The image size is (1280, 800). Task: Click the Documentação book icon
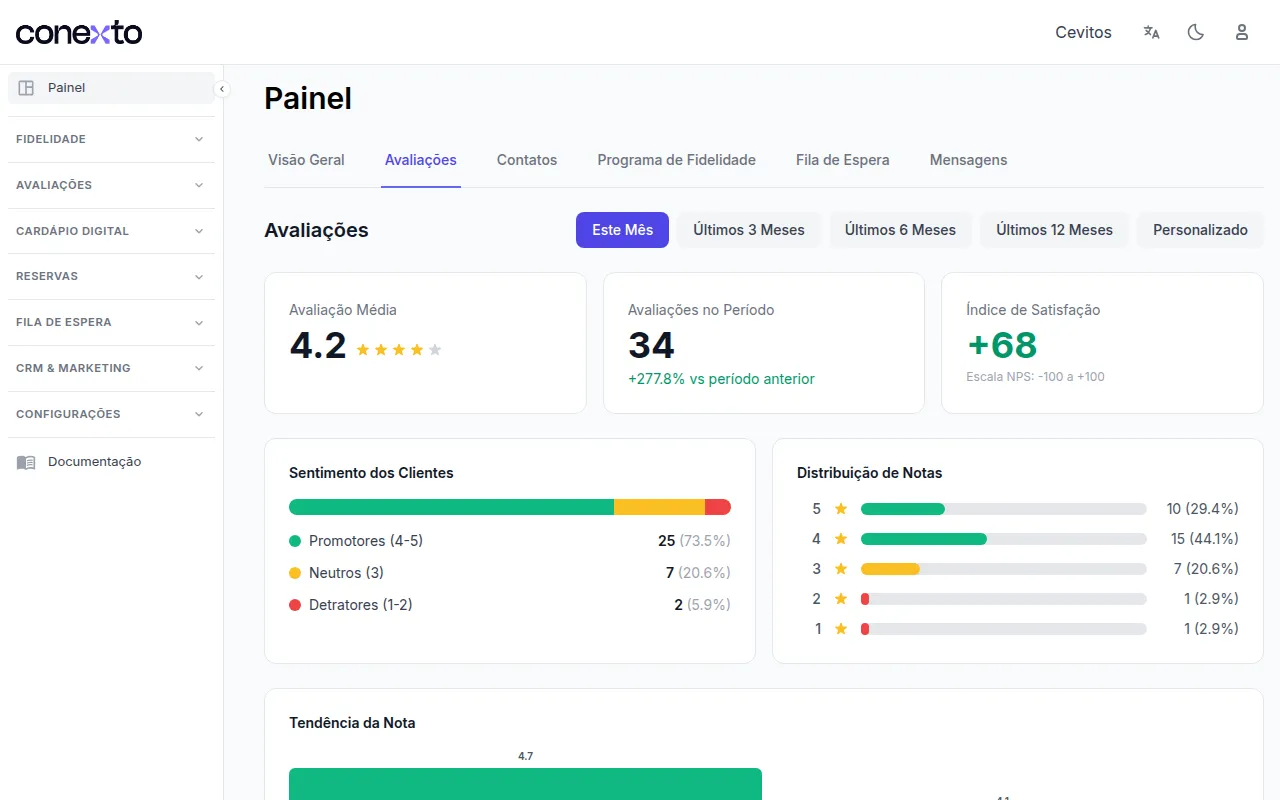pos(26,462)
